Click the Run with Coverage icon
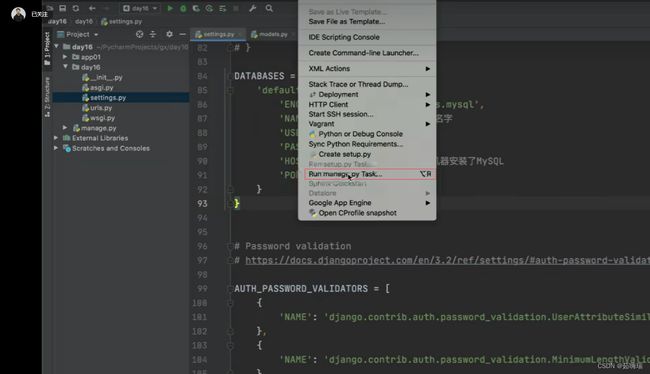650x374 pixels. tap(196, 8)
